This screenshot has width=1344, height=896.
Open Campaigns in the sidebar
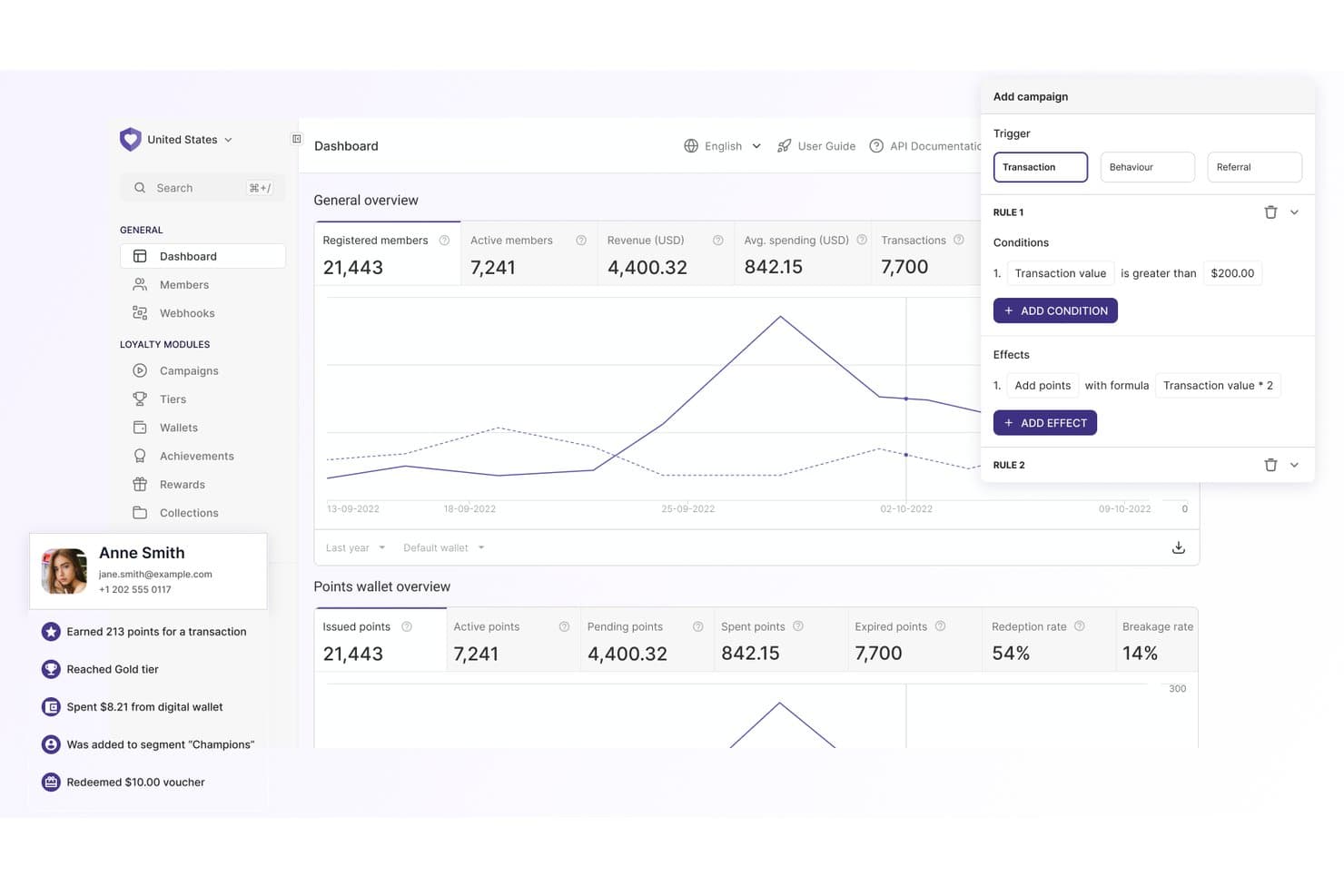click(203, 370)
